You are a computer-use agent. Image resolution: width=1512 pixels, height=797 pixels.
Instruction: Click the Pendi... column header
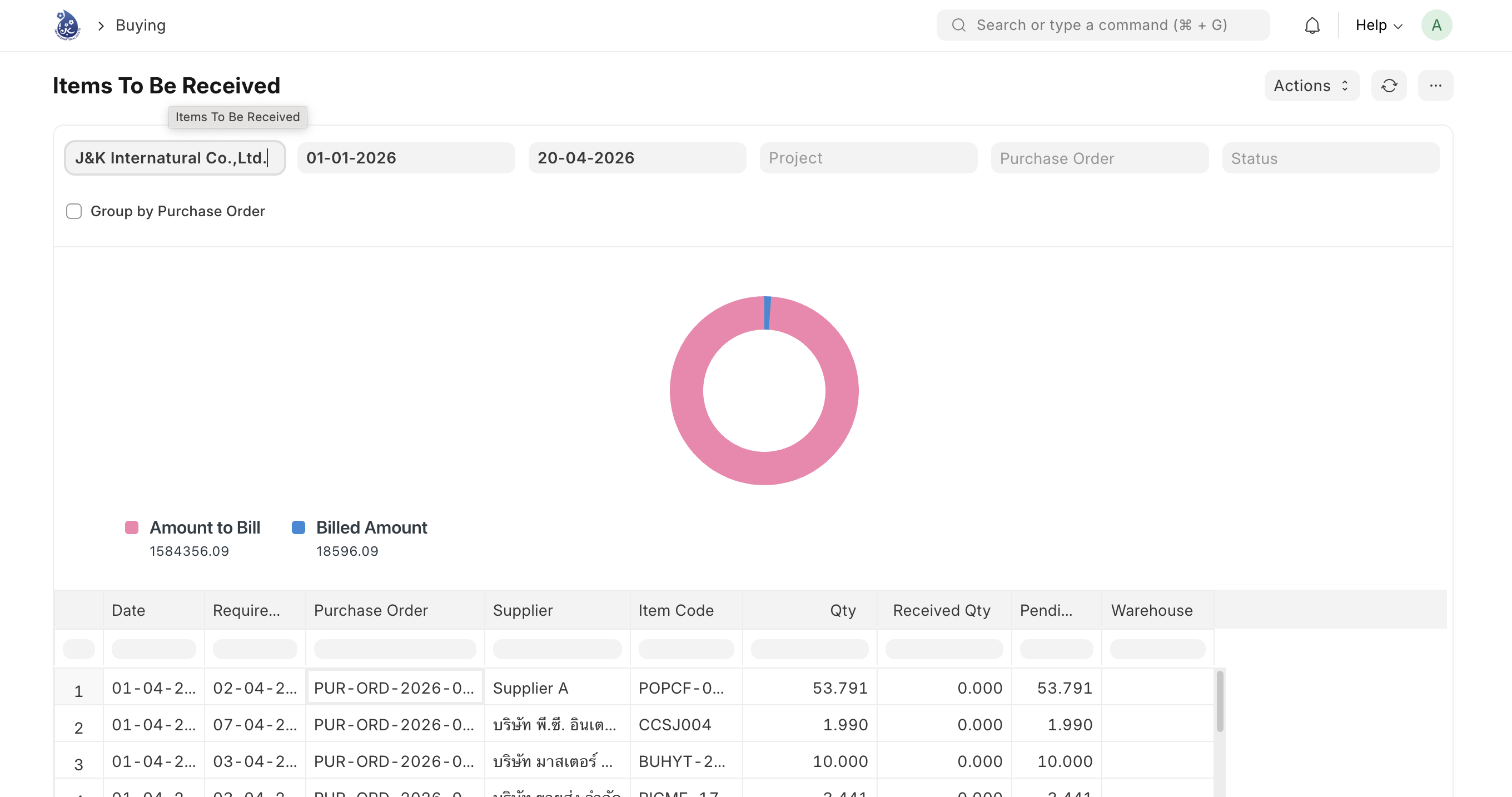(x=1057, y=610)
